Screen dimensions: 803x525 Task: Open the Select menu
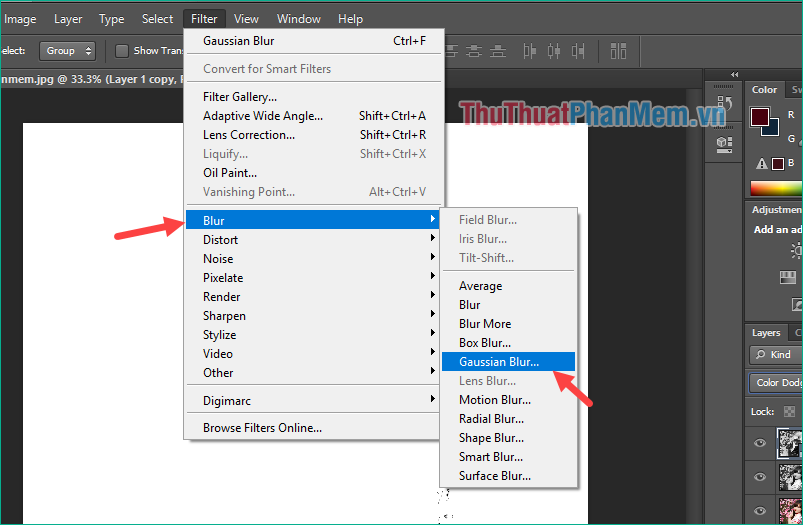157,19
